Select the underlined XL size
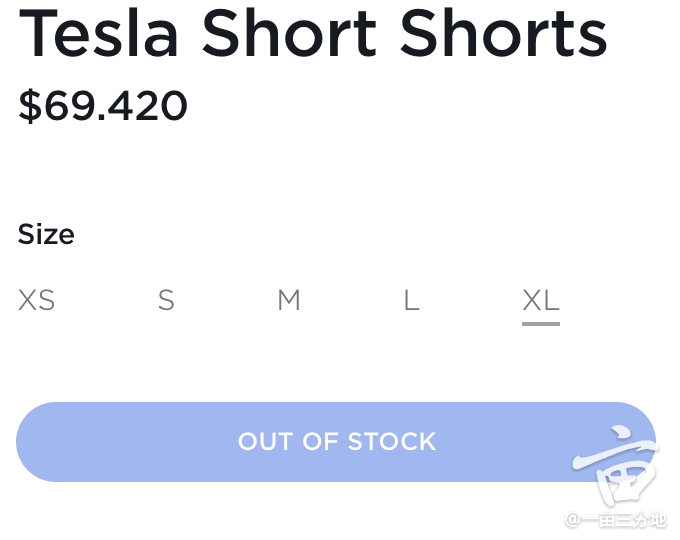 (x=541, y=300)
